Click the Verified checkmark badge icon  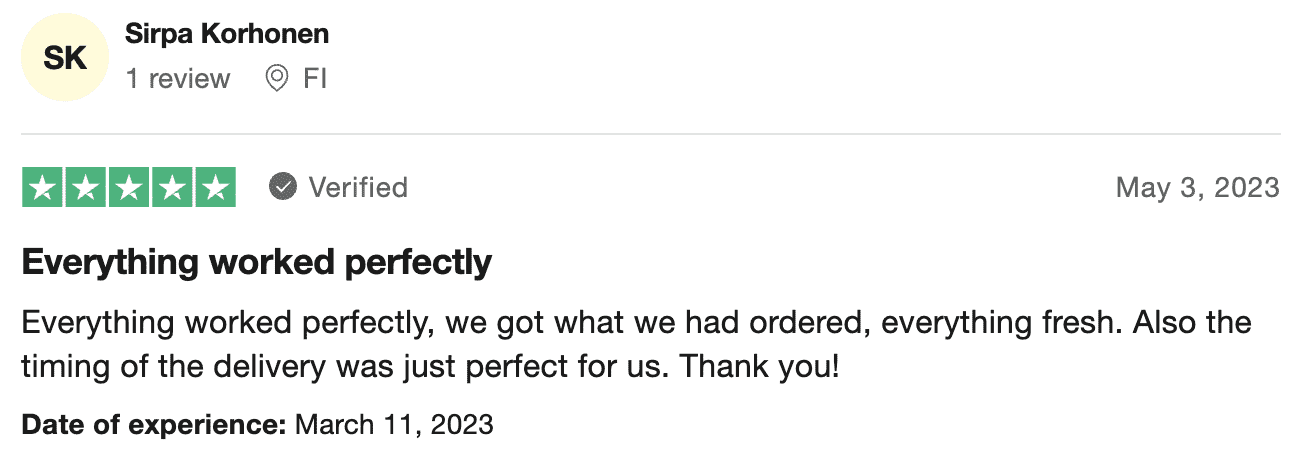pyautogui.click(x=283, y=187)
